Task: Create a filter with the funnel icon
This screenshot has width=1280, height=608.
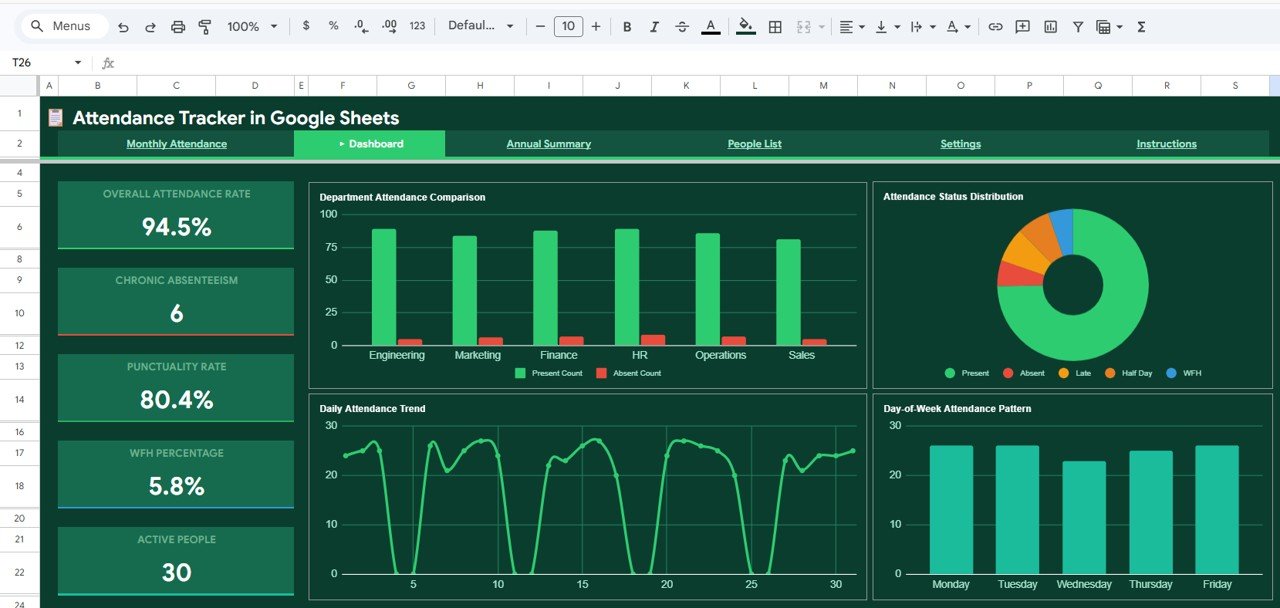Action: pos(1078,26)
